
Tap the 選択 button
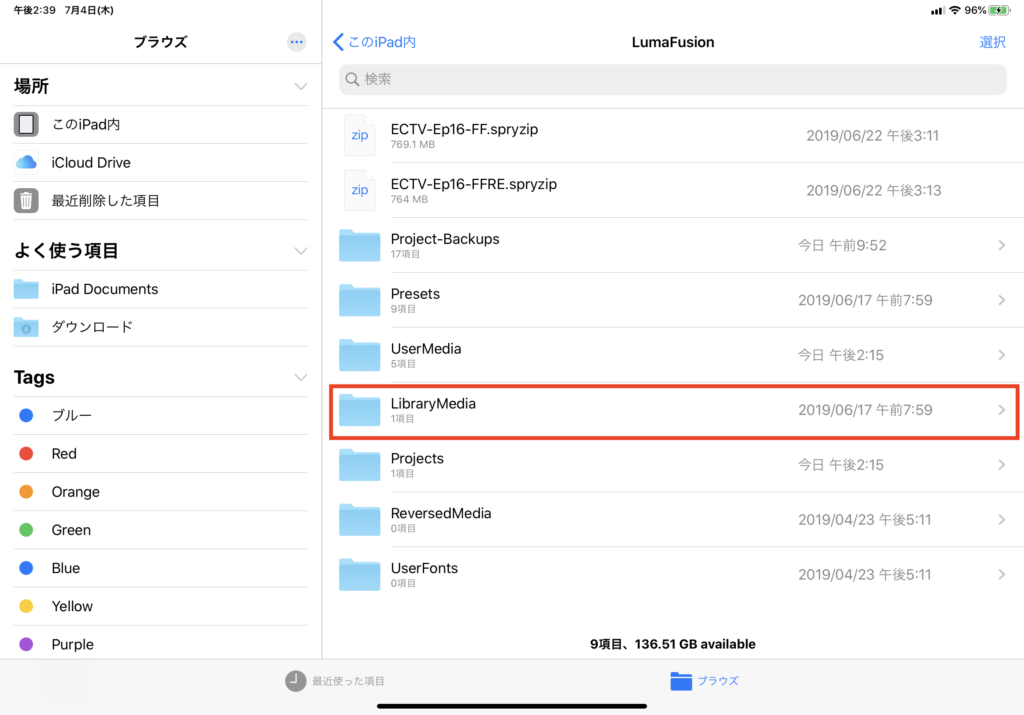[992, 42]
